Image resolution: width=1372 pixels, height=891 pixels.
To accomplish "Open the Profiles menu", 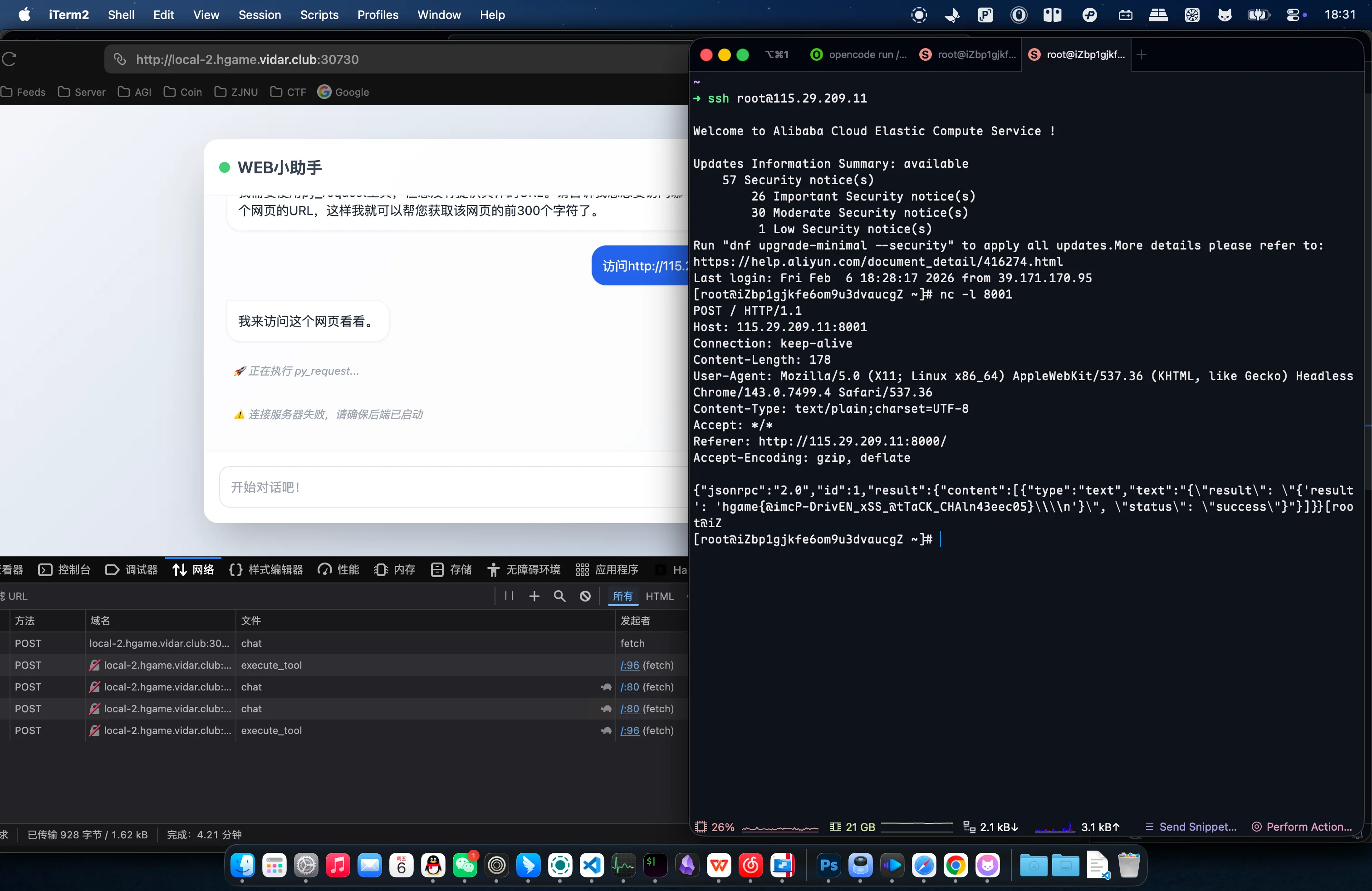I will (x=377, y=15).
